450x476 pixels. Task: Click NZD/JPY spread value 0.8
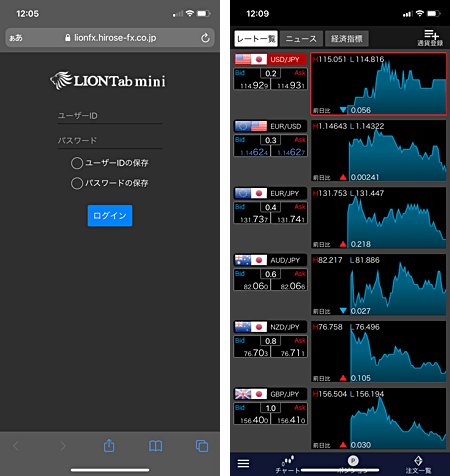(x=271, y=341)
